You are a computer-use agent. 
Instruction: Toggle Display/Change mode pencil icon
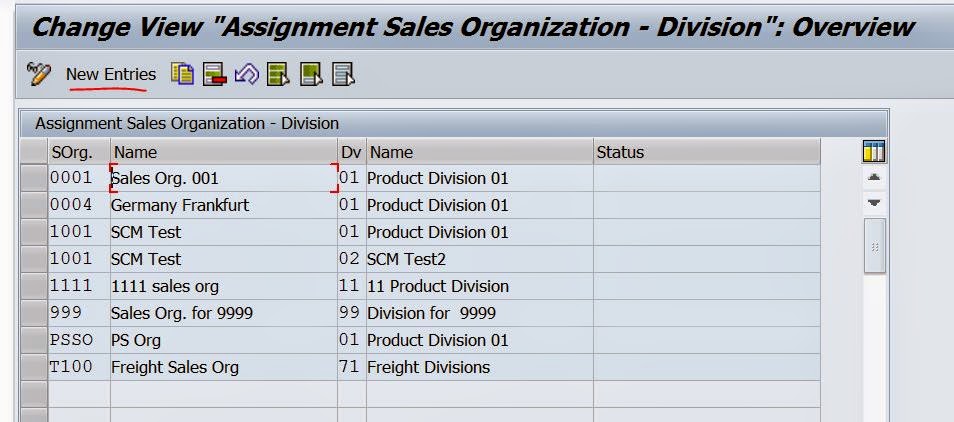(39, 74)
